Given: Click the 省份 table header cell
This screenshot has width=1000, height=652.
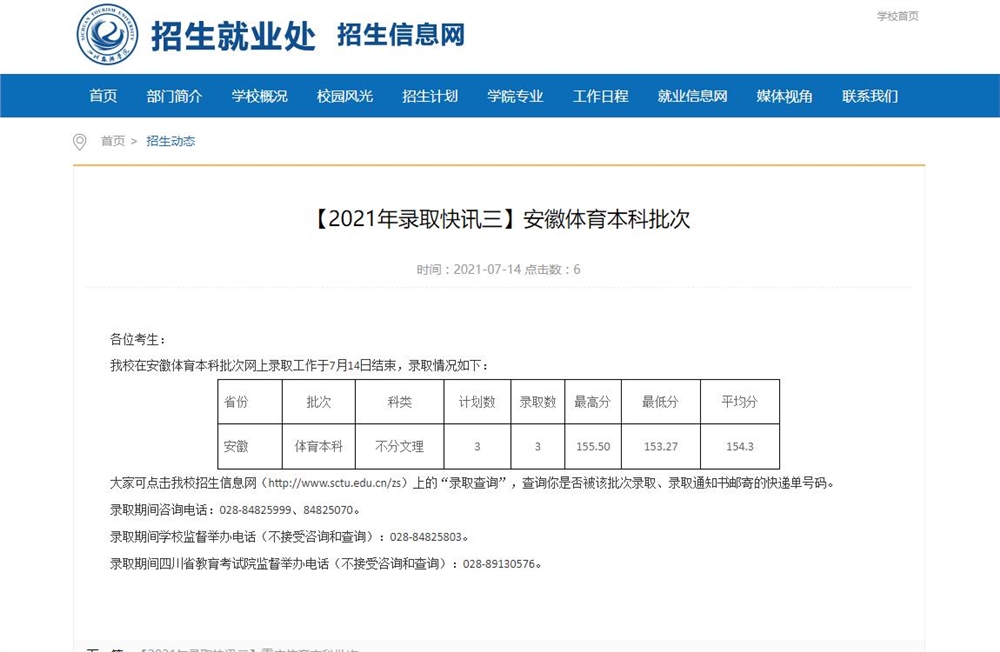Looking at the screenshot, I should [250, 402].
